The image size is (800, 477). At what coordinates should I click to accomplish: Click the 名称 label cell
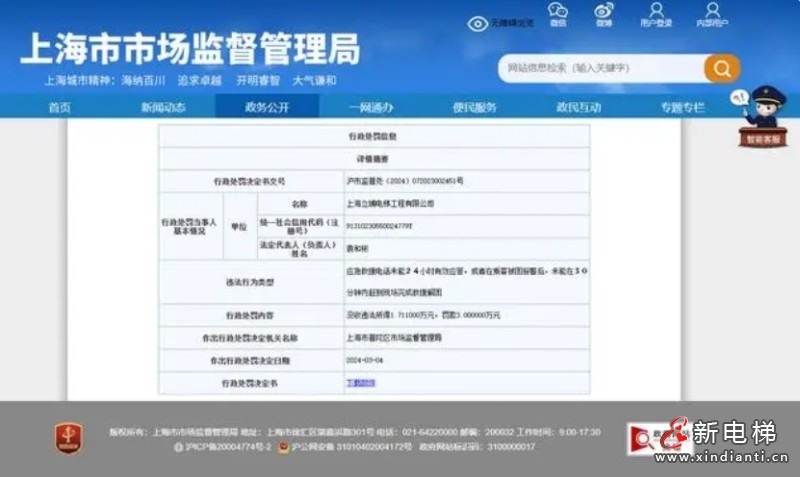tap(300, 204)
